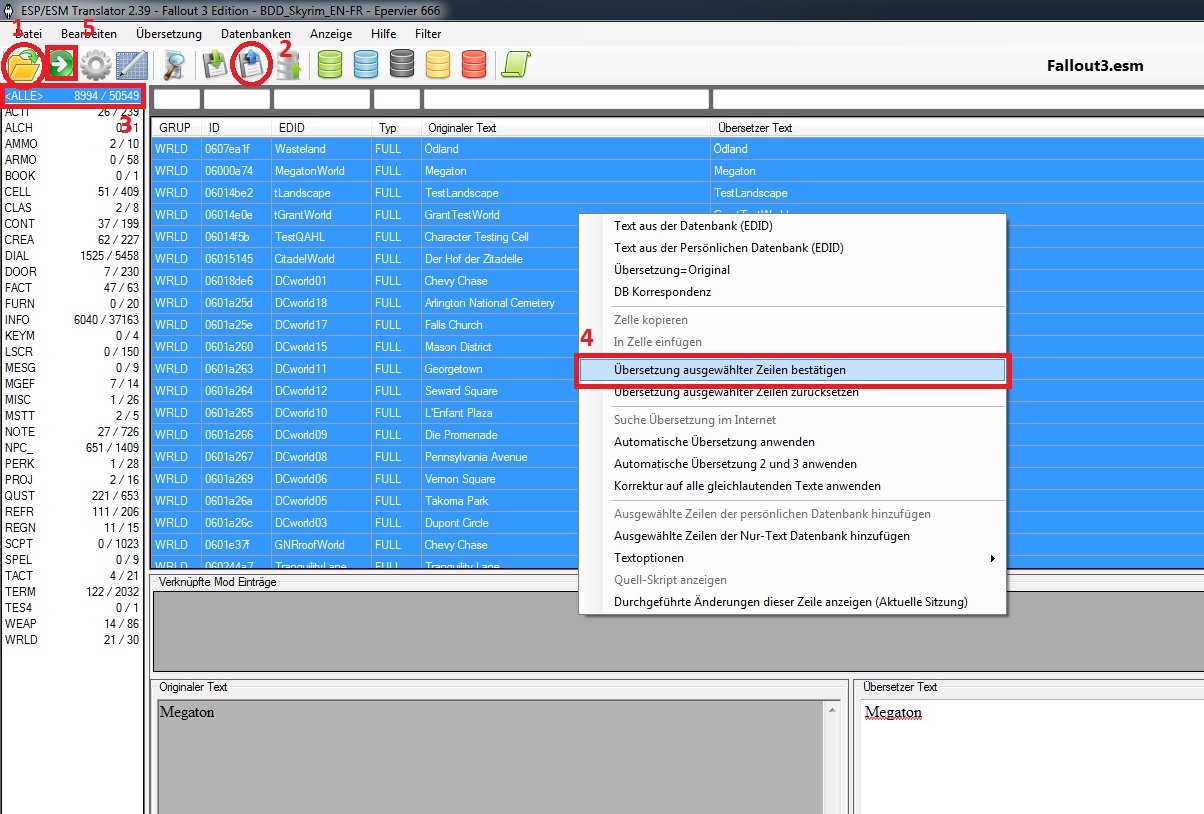
Task: Sort by the GRUP column header
Action: click(x=176, y=128)
